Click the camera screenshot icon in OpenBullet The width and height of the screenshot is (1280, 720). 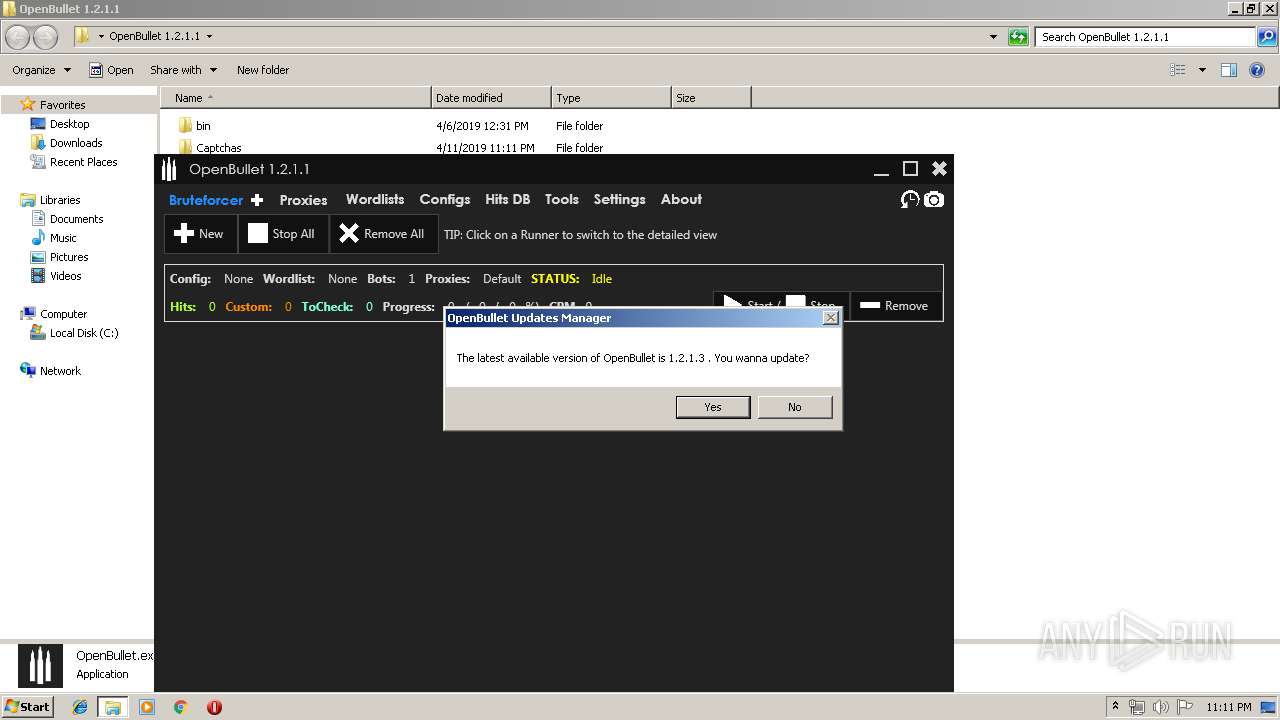coord(934,200)
